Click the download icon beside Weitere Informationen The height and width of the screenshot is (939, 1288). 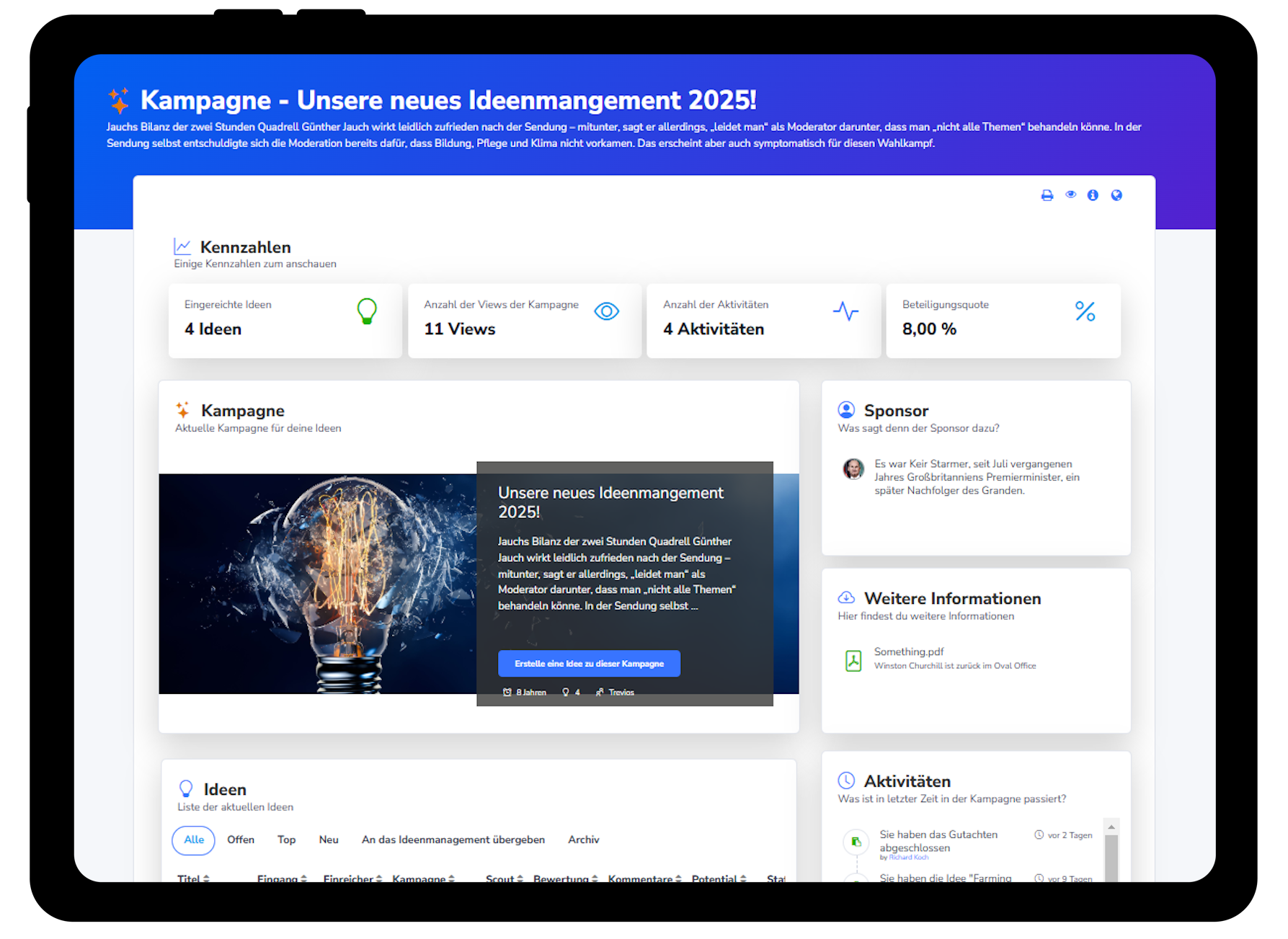pyautogui.click(x=846, y=597)
